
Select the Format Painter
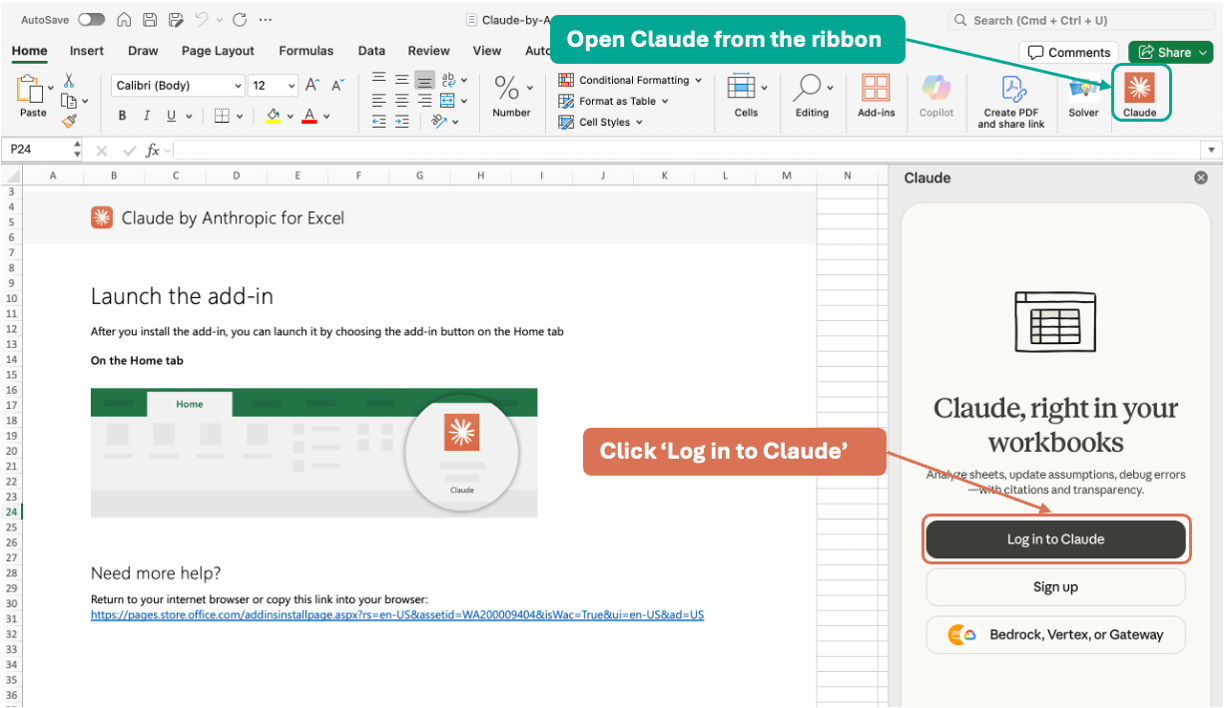(x=69, y=120)
